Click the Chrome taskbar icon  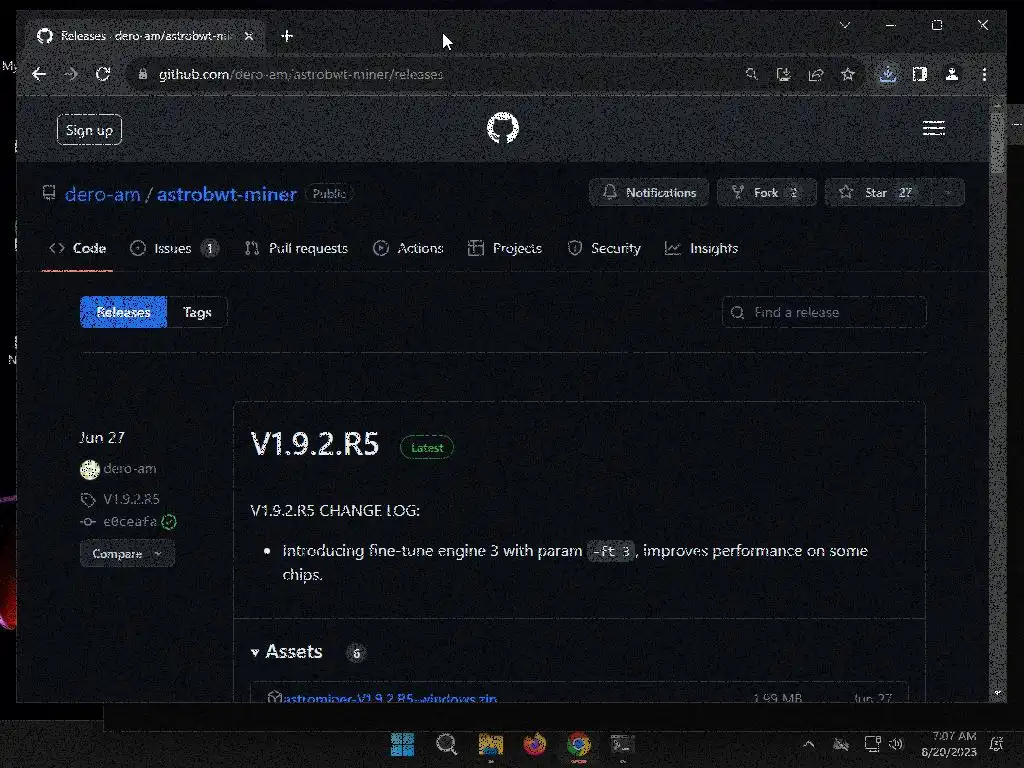[x=579, y=744]
